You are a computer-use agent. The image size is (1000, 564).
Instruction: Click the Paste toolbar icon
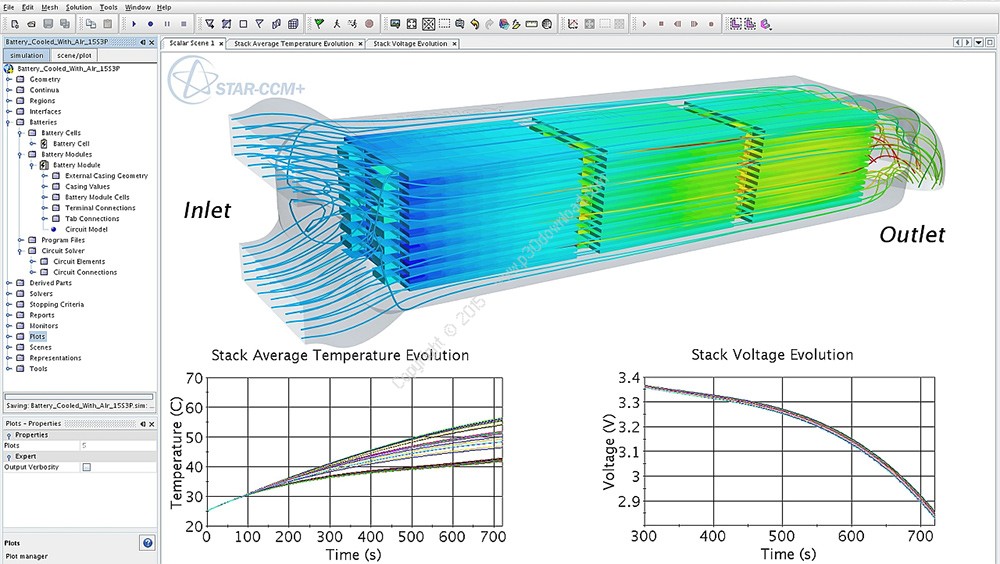(x=107, y=24)
